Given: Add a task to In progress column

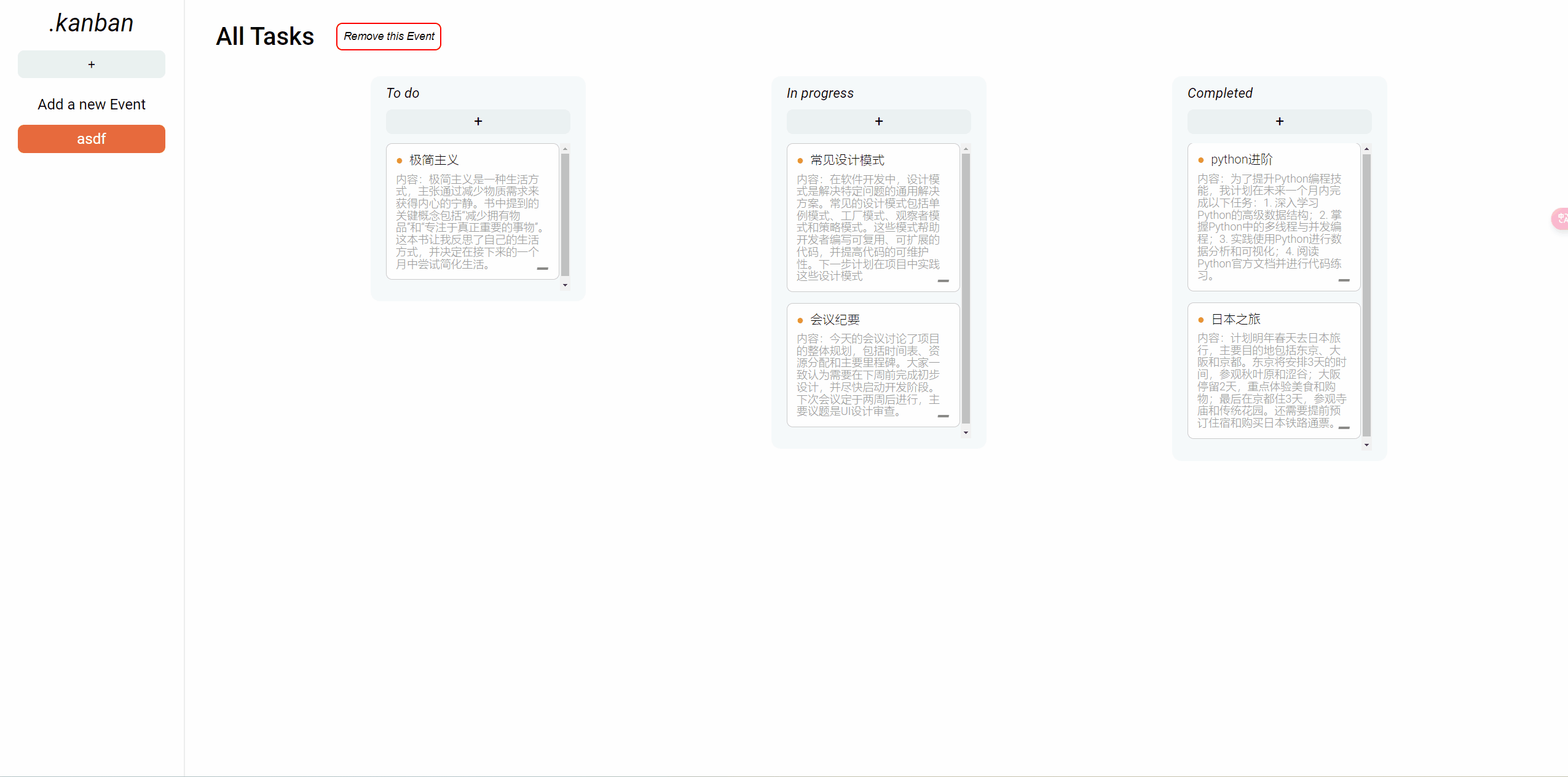Looking at the screenshot, I should 878,122.
